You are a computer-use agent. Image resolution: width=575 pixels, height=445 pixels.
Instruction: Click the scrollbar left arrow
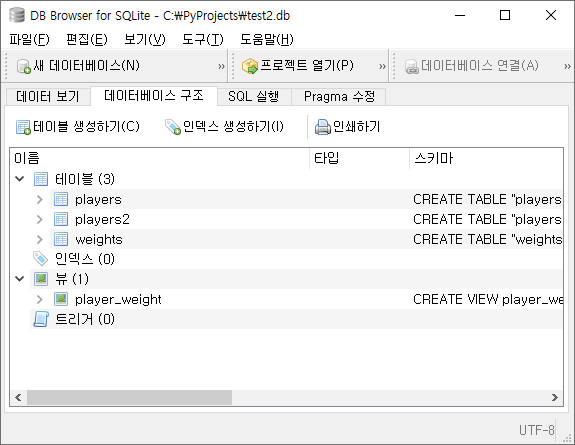pos(18,397)
